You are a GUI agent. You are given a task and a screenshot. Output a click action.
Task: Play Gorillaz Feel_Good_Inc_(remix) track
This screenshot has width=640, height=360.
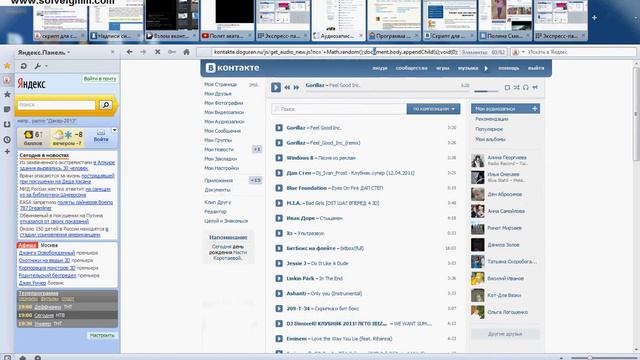279,143
